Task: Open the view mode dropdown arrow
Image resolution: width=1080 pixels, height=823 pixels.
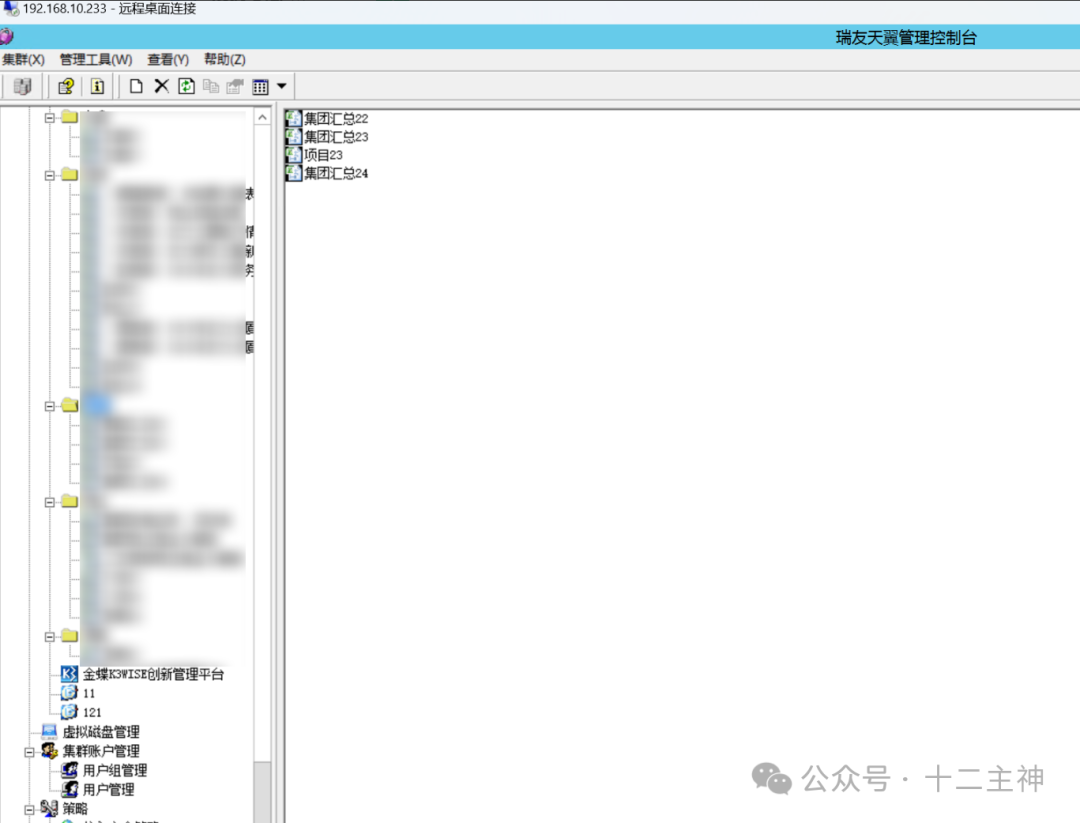Action: [282, 86]
